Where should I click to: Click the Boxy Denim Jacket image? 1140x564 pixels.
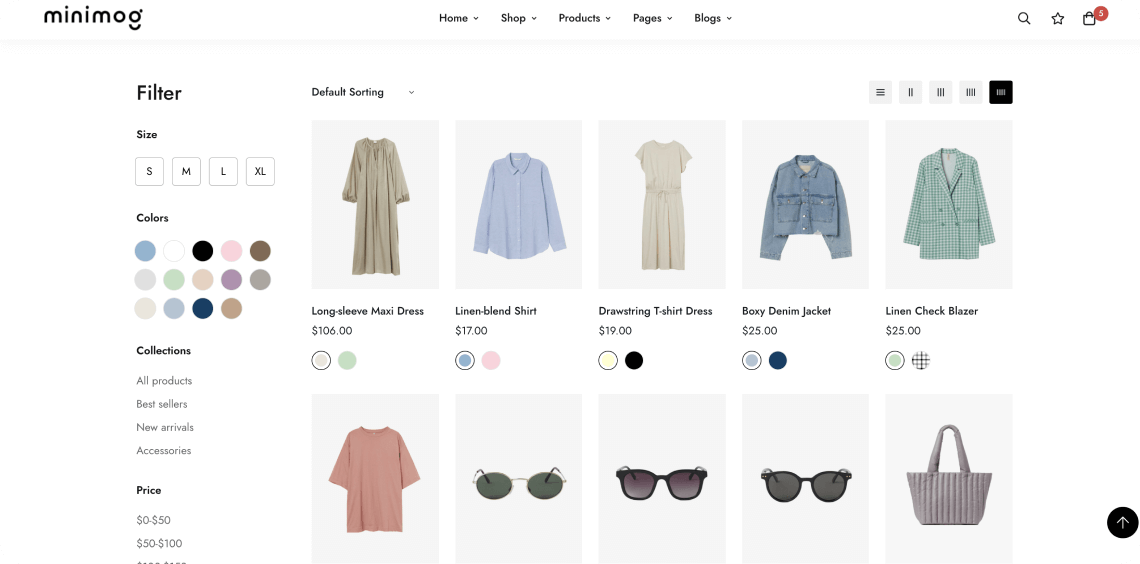pyautogui.click(x=806, y=205)
